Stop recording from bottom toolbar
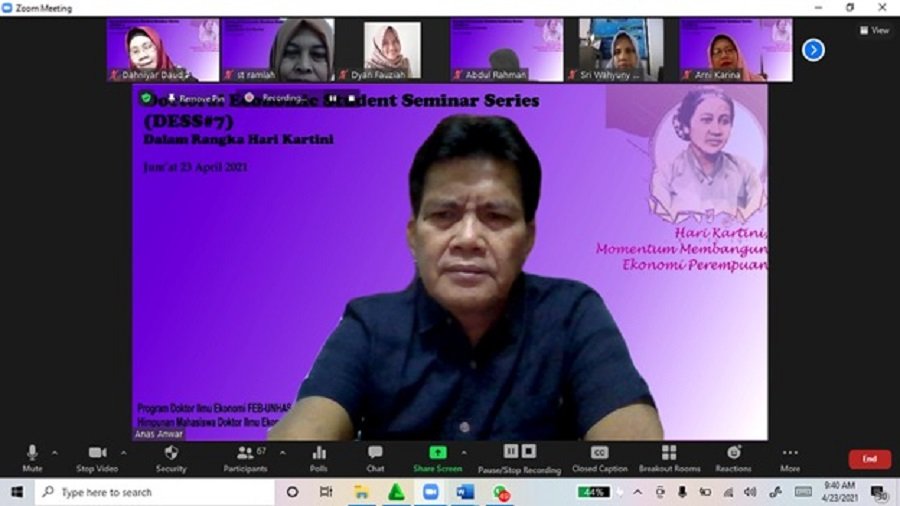900x506 pixels. point(529,451)
